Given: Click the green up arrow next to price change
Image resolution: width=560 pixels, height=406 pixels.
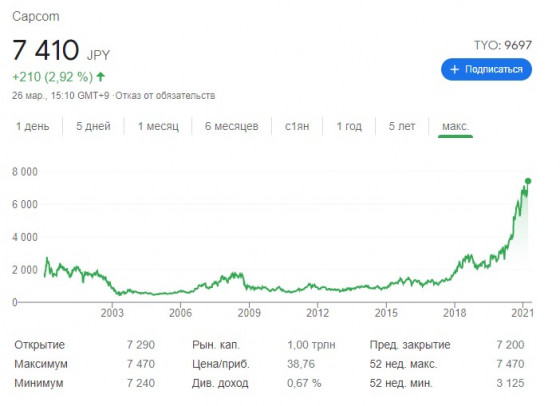Looking at the screenshot, I should 101,76.
